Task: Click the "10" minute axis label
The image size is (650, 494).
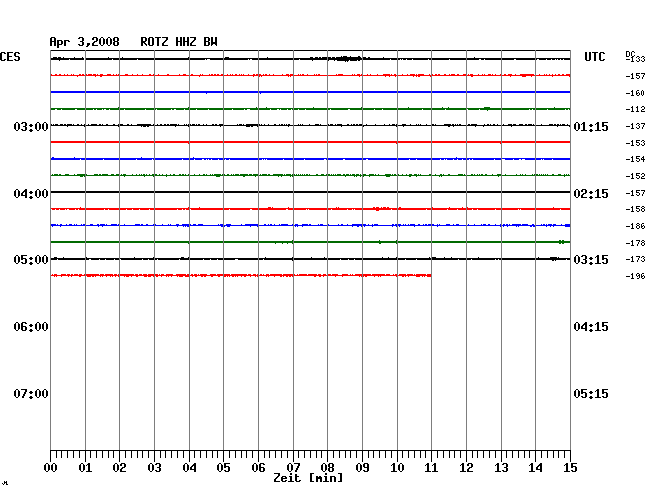Action: pyautogui.click(x=397, y=468)
